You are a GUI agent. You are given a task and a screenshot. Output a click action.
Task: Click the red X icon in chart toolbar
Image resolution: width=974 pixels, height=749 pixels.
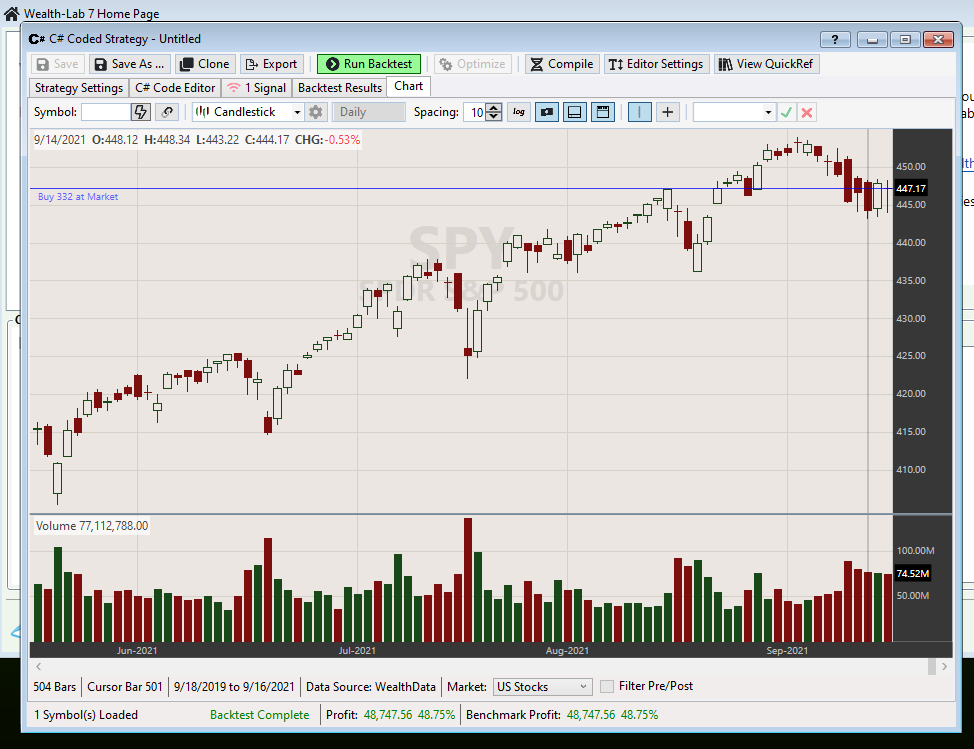[x=807, y=112]
